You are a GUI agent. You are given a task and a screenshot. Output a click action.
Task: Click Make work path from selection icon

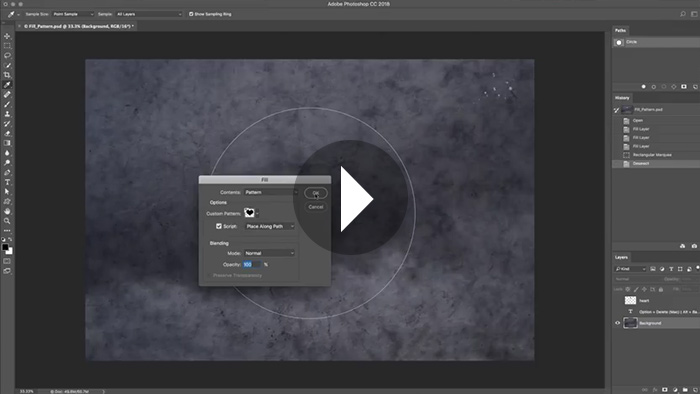pos(674,87)
